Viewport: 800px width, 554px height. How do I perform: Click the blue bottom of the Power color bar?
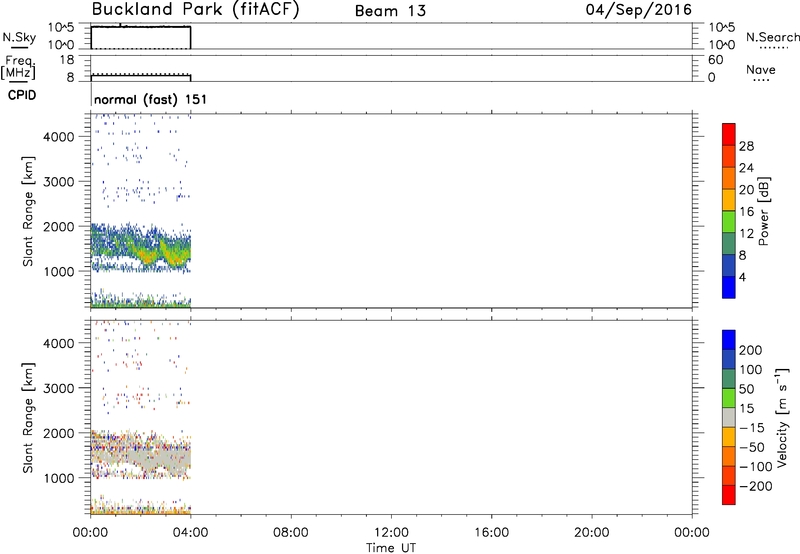coord(729,287)
